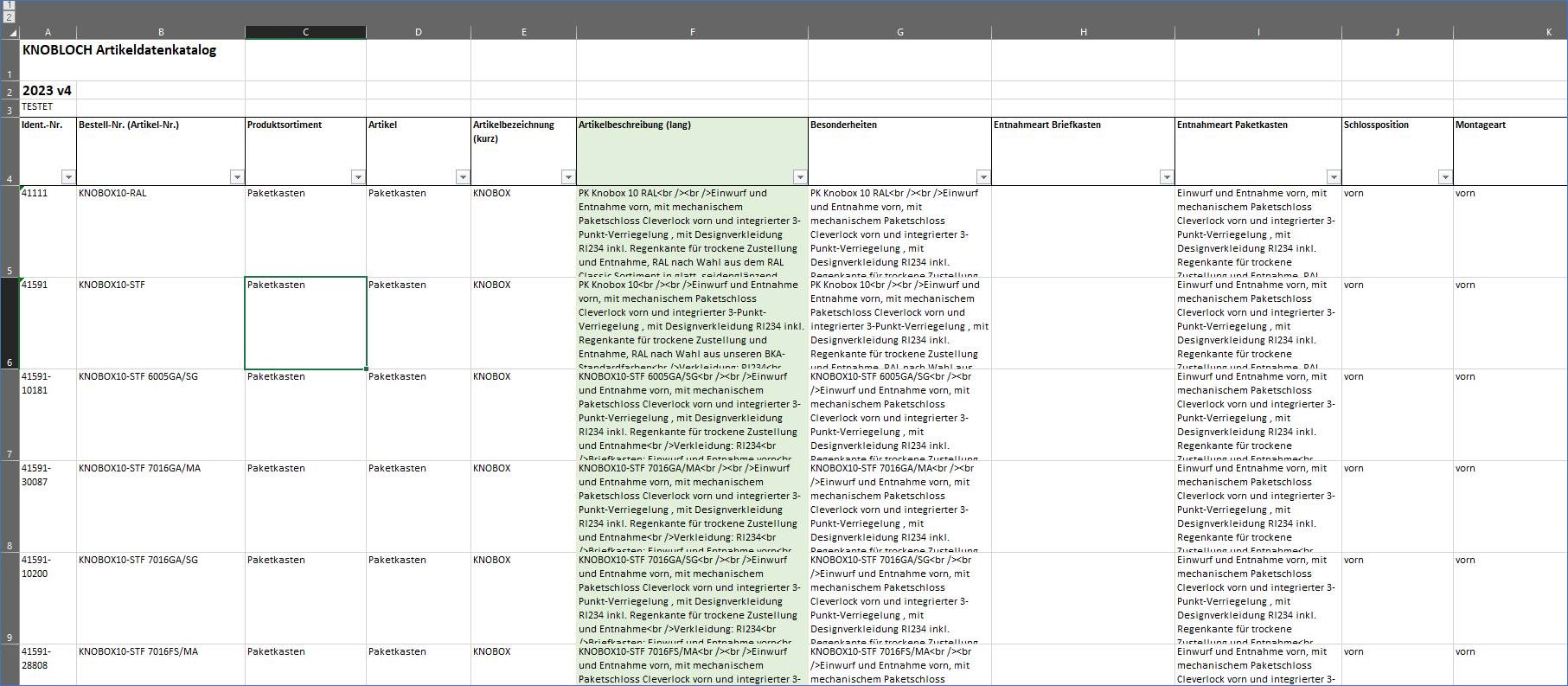Click outline level 2 button
Viewport: 1568px width, 686px height.
pyautogui.click(x=10, y=16)
